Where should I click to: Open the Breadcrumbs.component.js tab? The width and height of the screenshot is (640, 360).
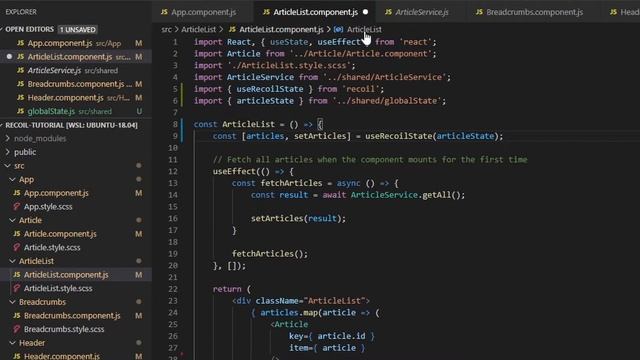click(534, 12)
